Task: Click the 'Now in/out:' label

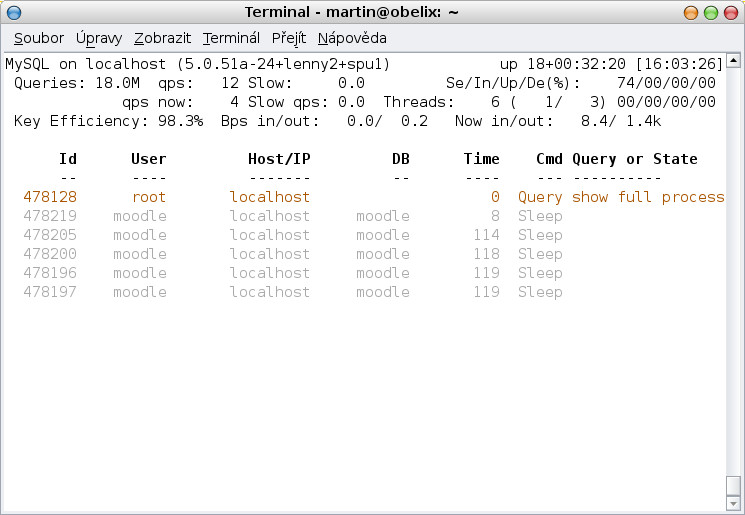Action: [504, 121]
